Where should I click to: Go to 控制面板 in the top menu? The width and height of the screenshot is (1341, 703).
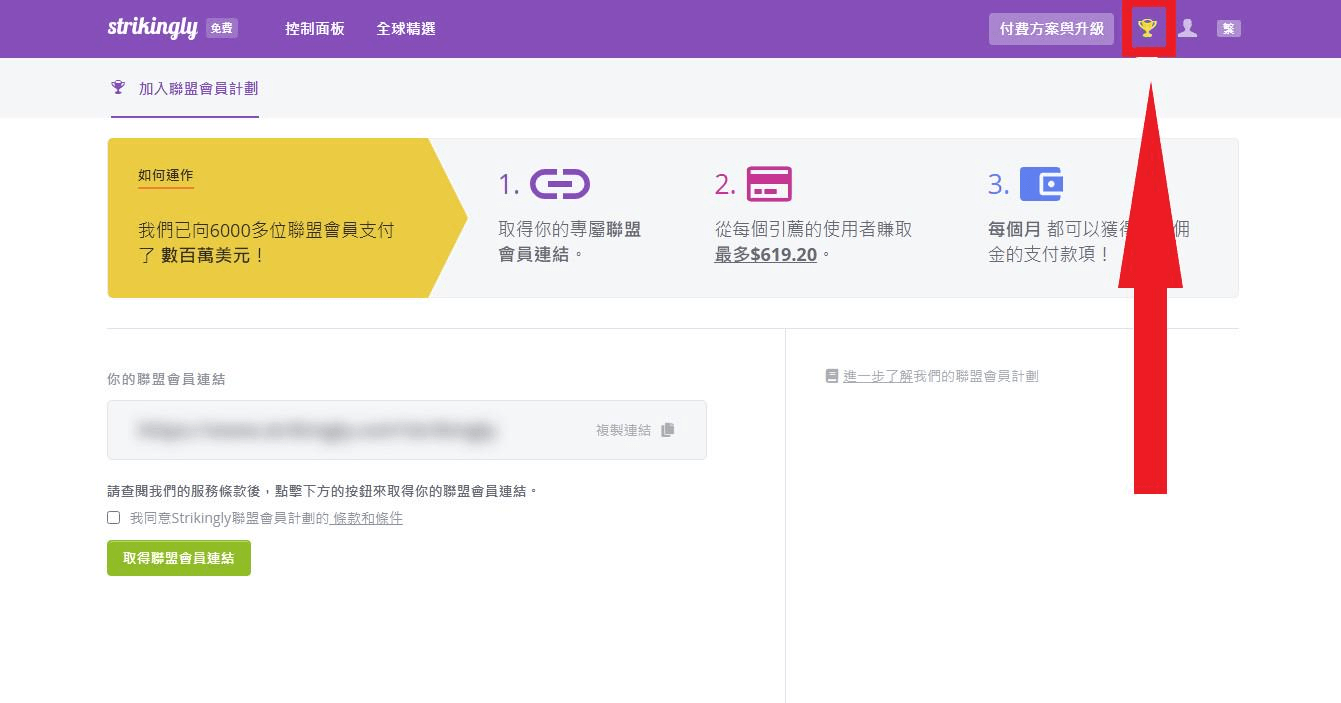point(314,29)
